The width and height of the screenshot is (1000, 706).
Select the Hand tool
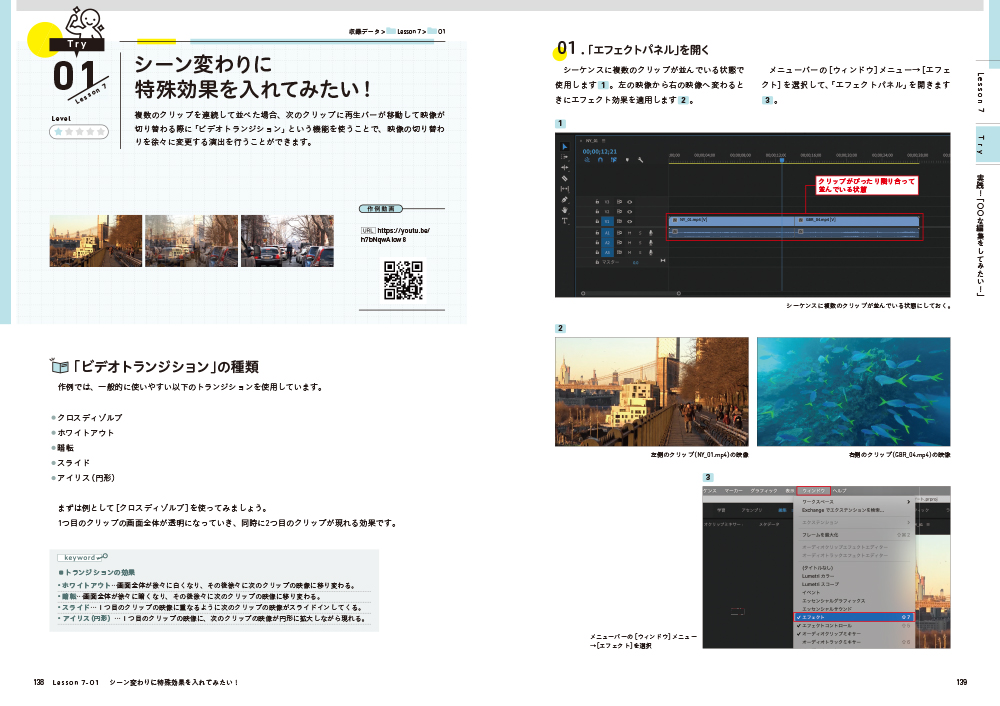point(565,210)
